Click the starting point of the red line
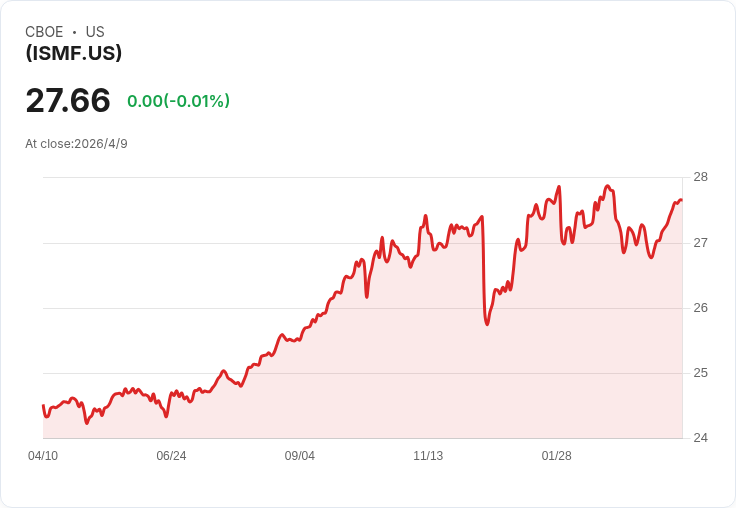 [43, 405]
